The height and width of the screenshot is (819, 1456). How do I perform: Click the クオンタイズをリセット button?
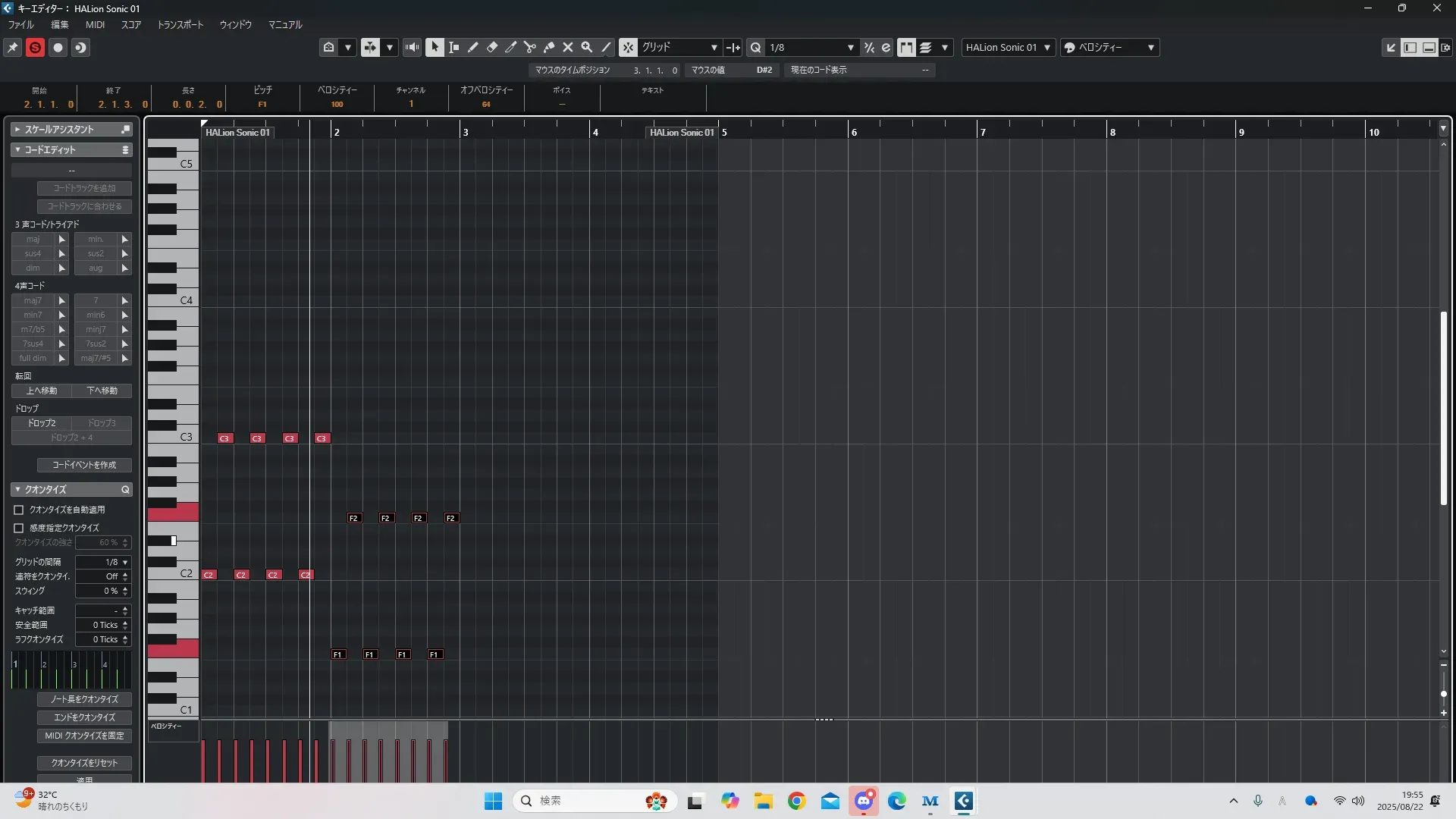[84, 763]
